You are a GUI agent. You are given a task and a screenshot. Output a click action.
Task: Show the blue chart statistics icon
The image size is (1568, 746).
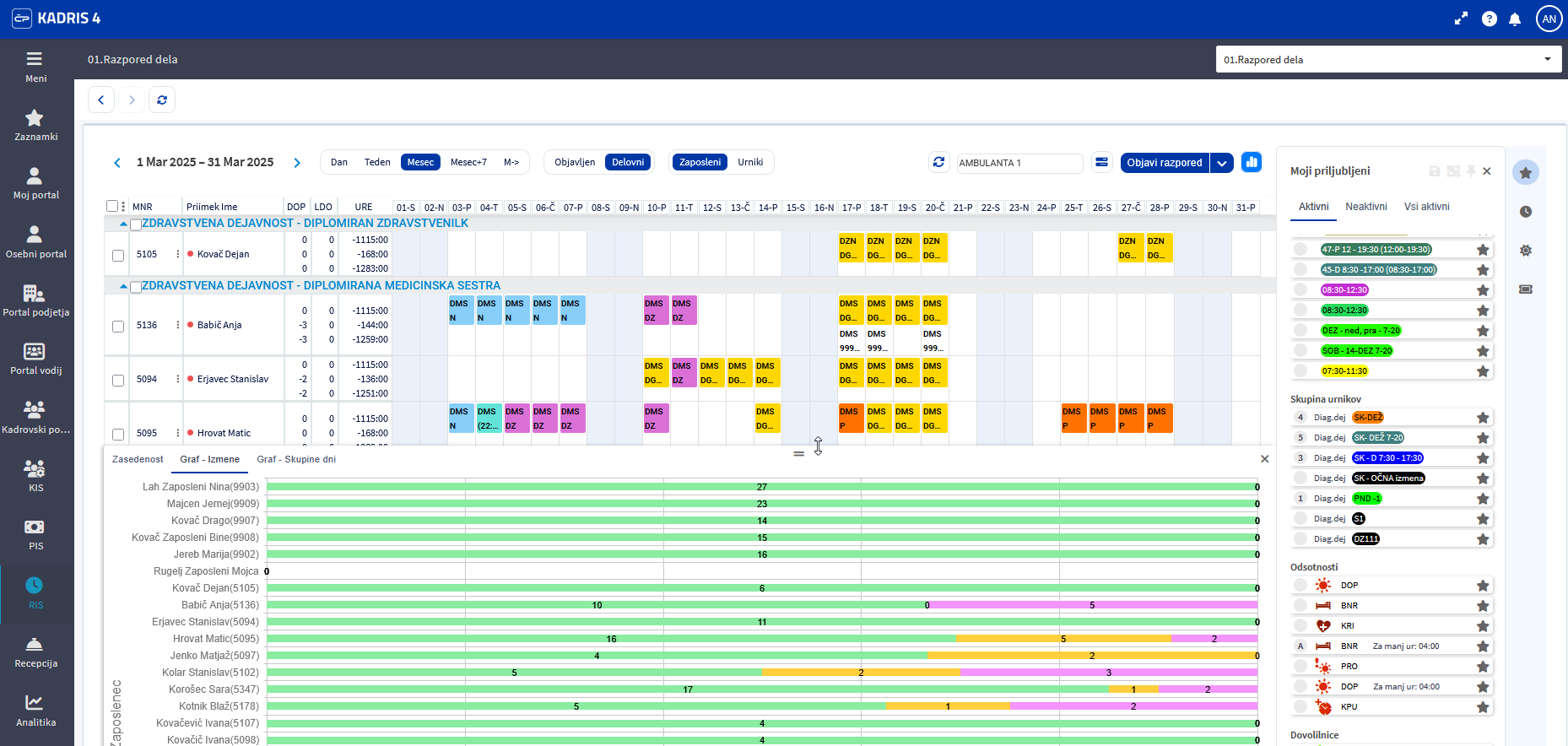click(x=1252, y=162)
